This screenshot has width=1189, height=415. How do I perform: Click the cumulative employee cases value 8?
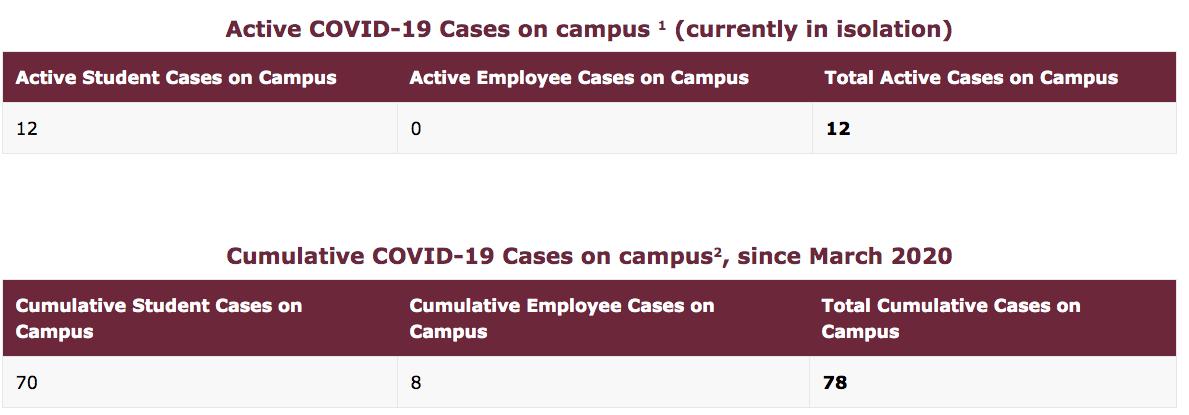(416, 383)
